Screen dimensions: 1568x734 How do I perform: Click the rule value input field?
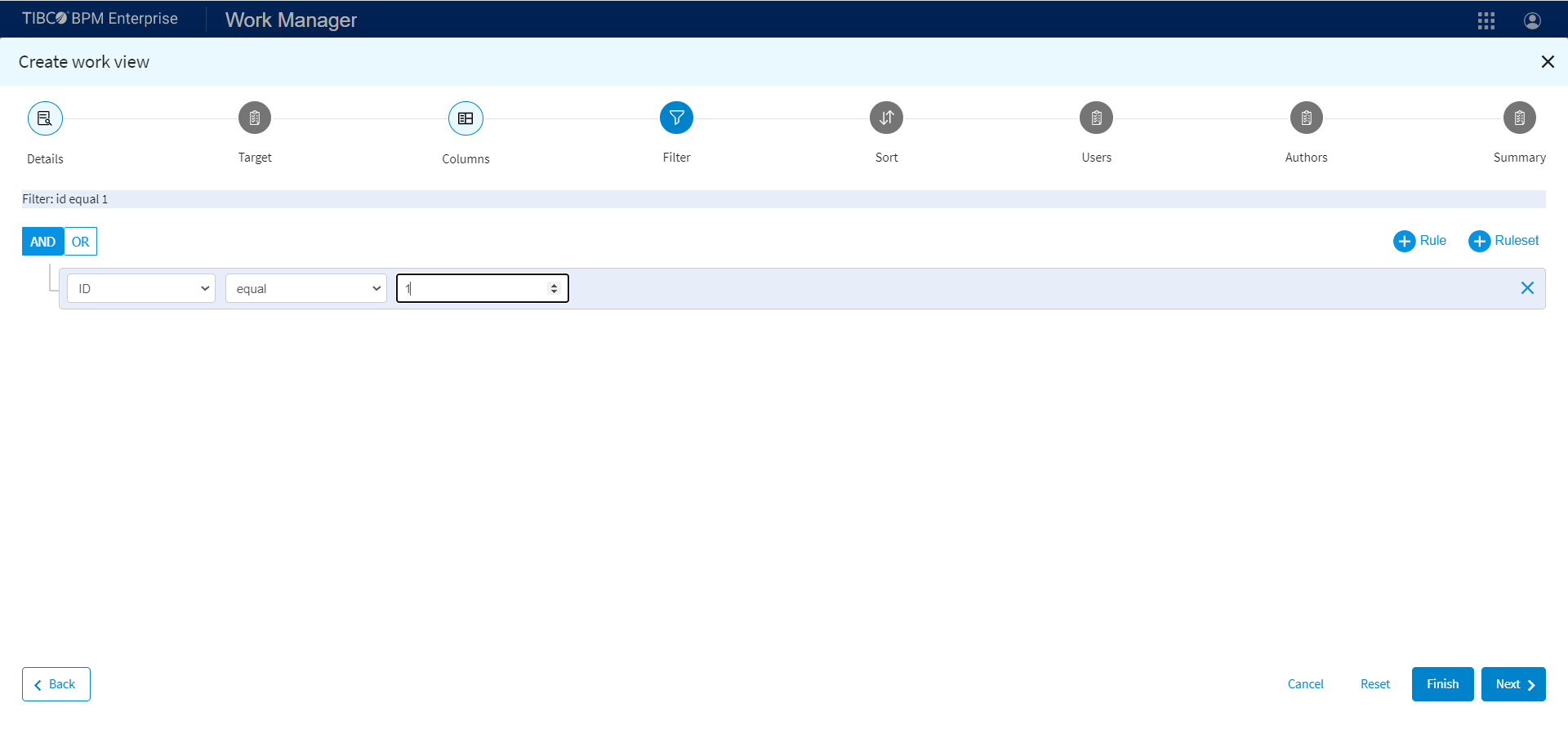483,288
